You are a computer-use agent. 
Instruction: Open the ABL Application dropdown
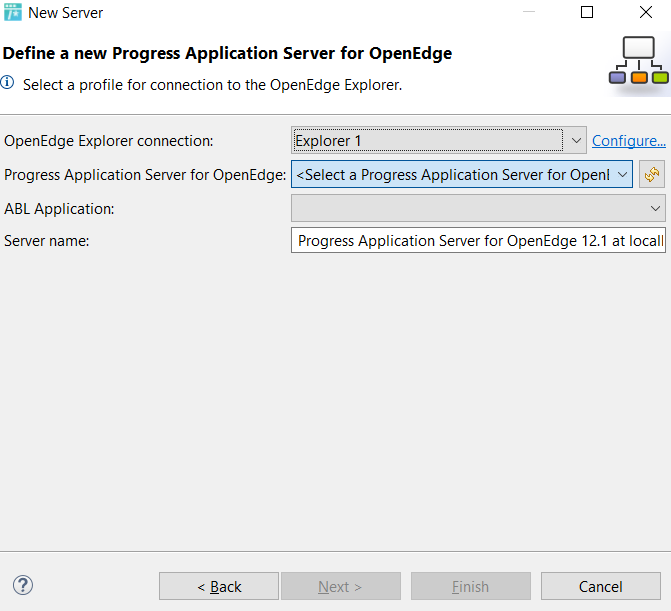coord(478,208)
